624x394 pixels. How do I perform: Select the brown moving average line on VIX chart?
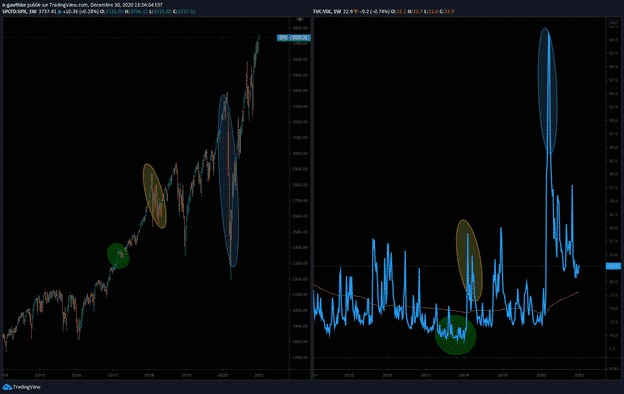point(446,310)
